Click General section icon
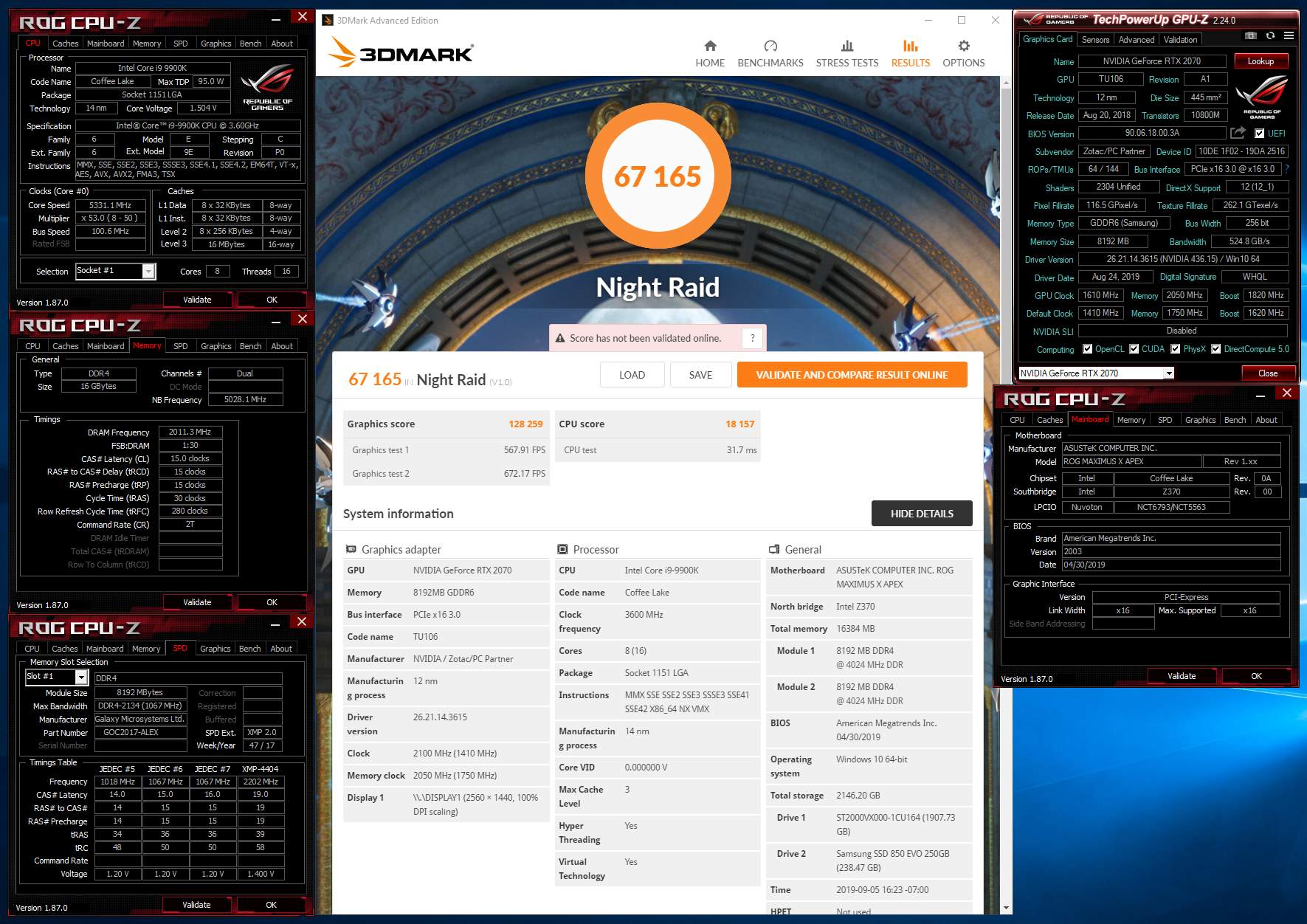Viewport: 1307px width, 924px height. point(774,550)
